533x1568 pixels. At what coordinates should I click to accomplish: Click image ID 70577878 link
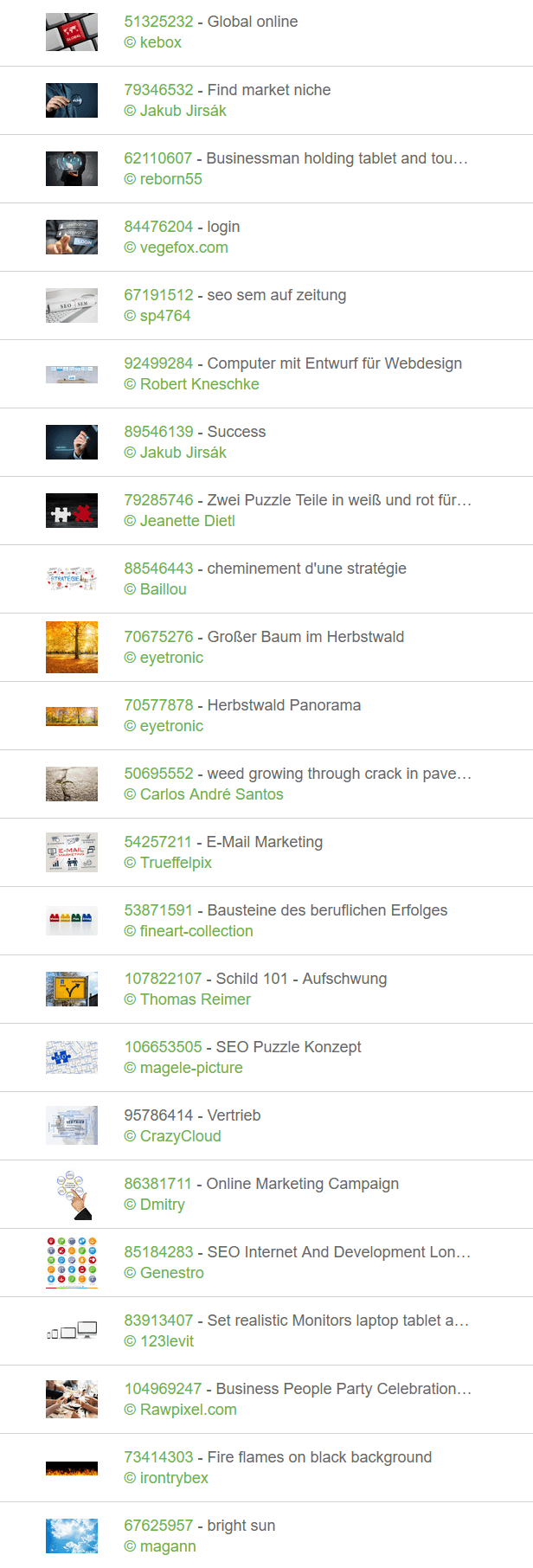point(158,705)
